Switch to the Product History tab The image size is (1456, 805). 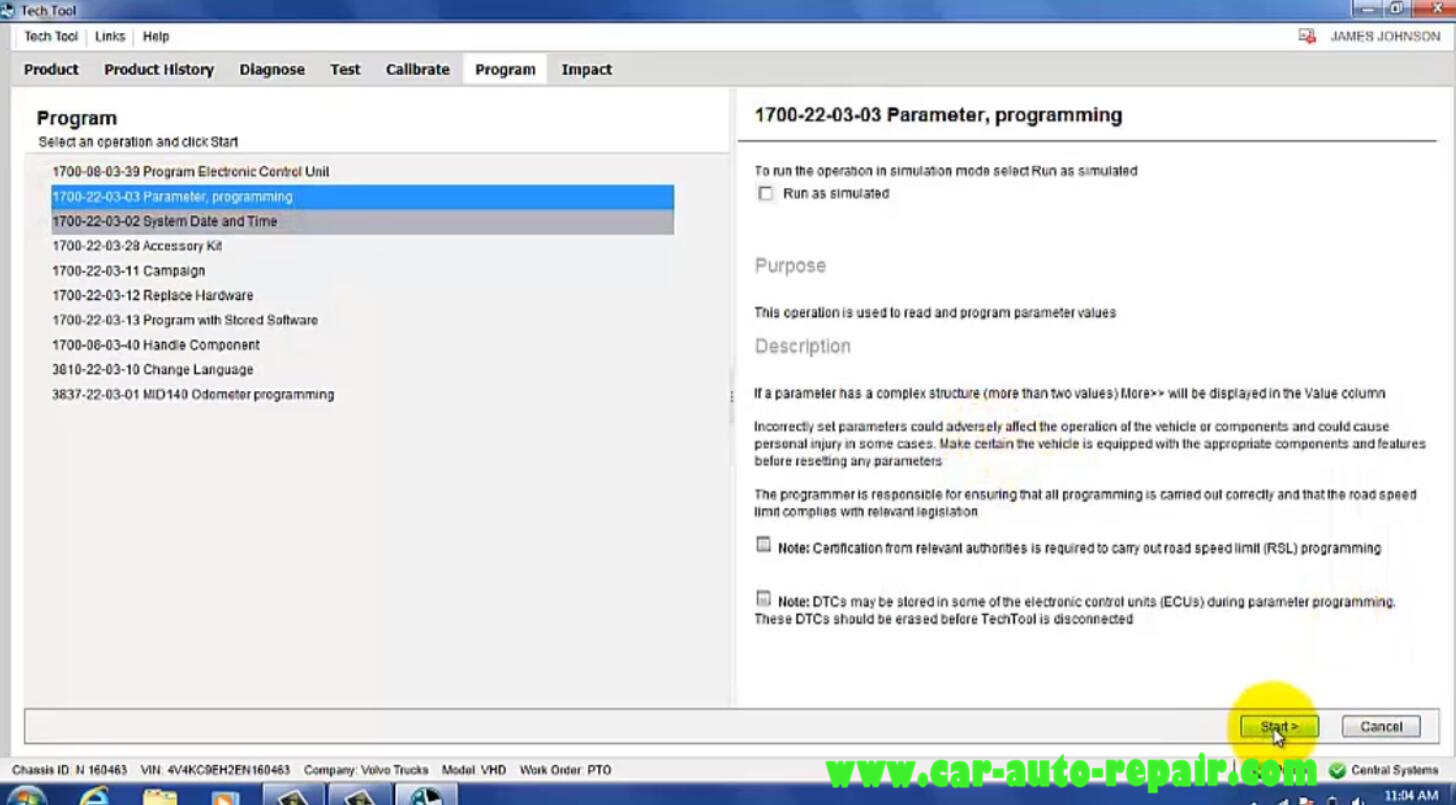pos(159,69)
